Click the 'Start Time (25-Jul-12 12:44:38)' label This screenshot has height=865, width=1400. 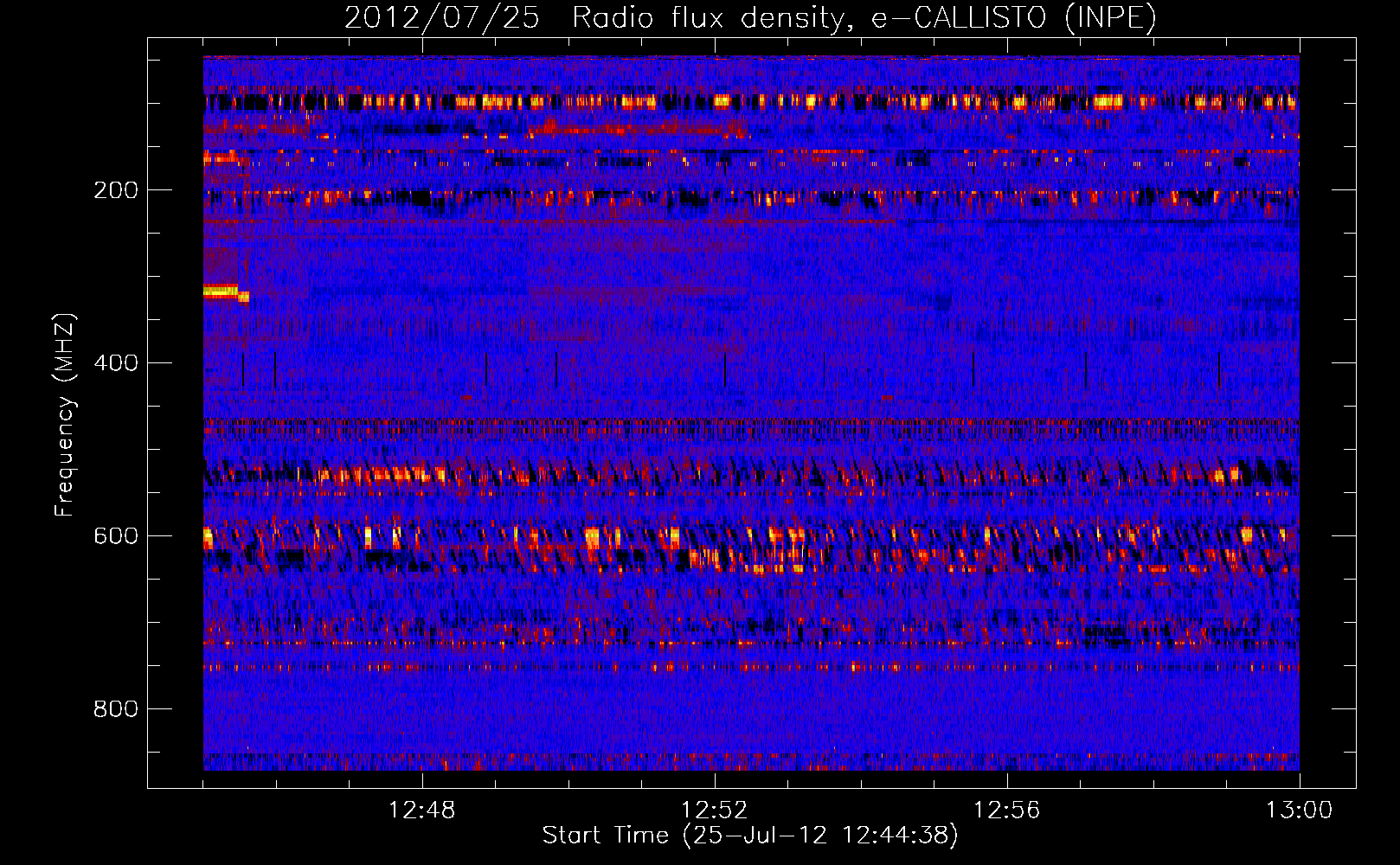point(750,836)
